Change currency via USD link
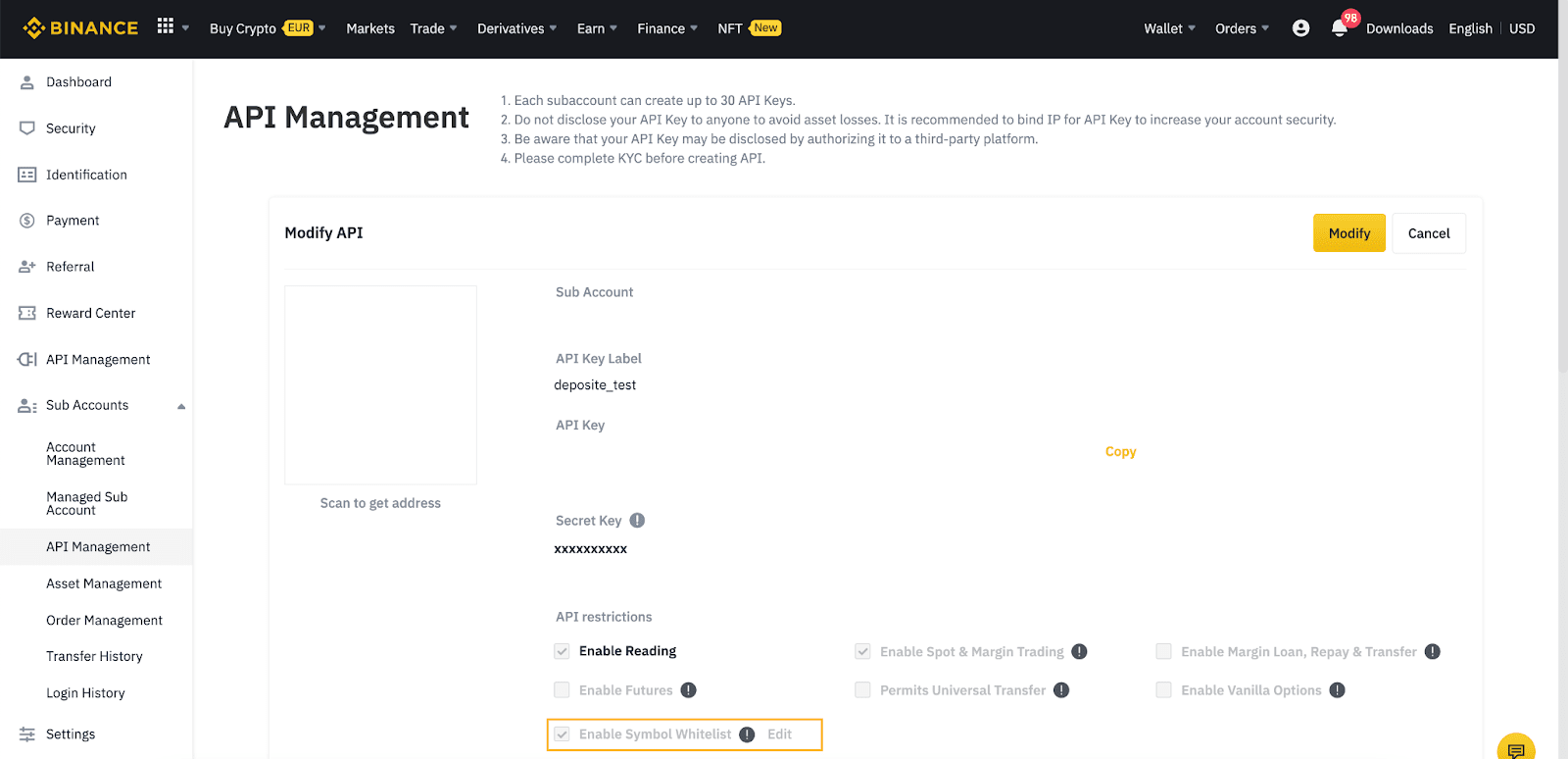The width and height of the screenshot is (1568, 759). click(1522, 28)
